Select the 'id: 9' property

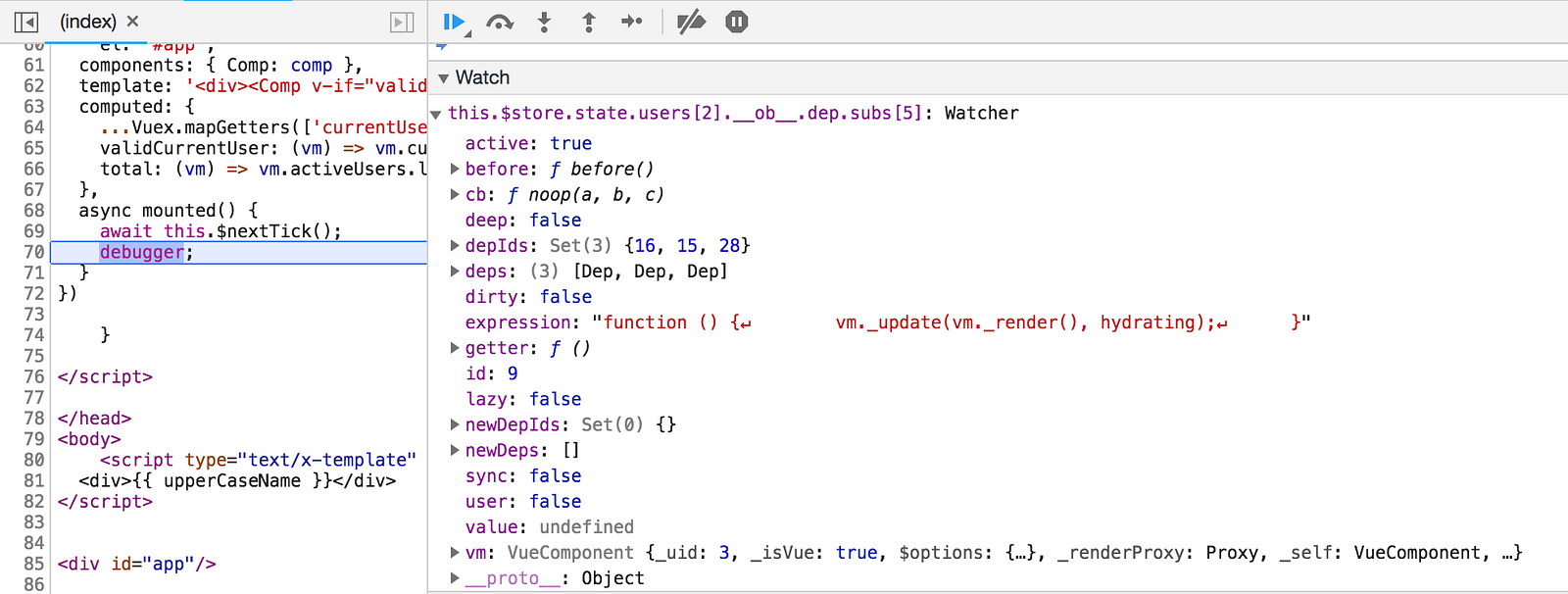[492, 372]
